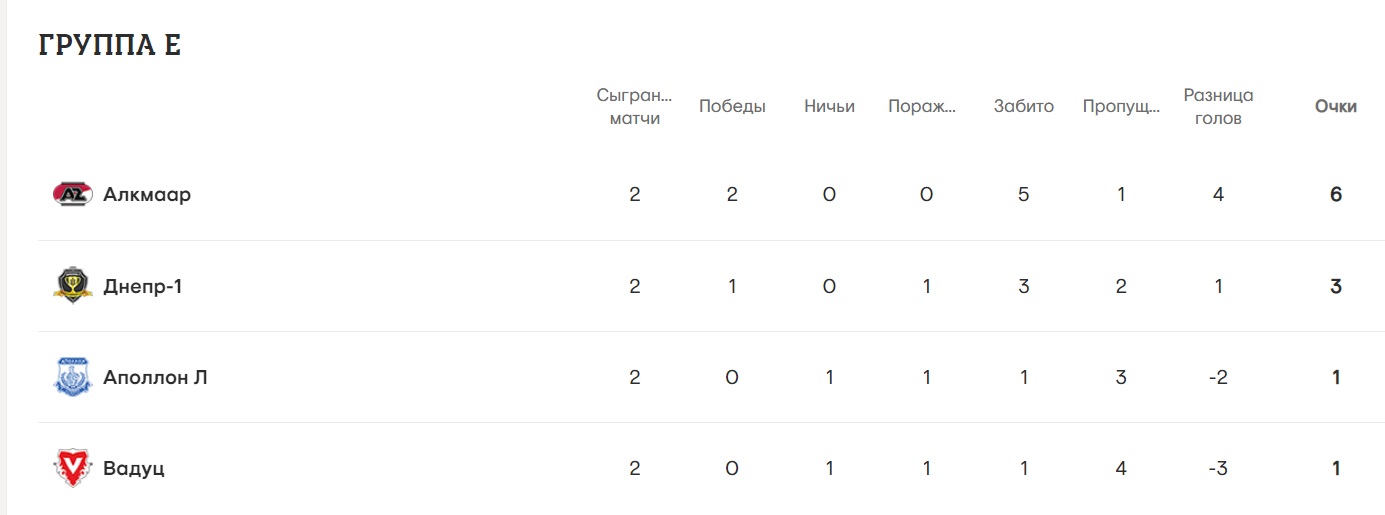
Task: Select the Аполлон Л team name
Action: pyautogui.click(x=155, y=377)
